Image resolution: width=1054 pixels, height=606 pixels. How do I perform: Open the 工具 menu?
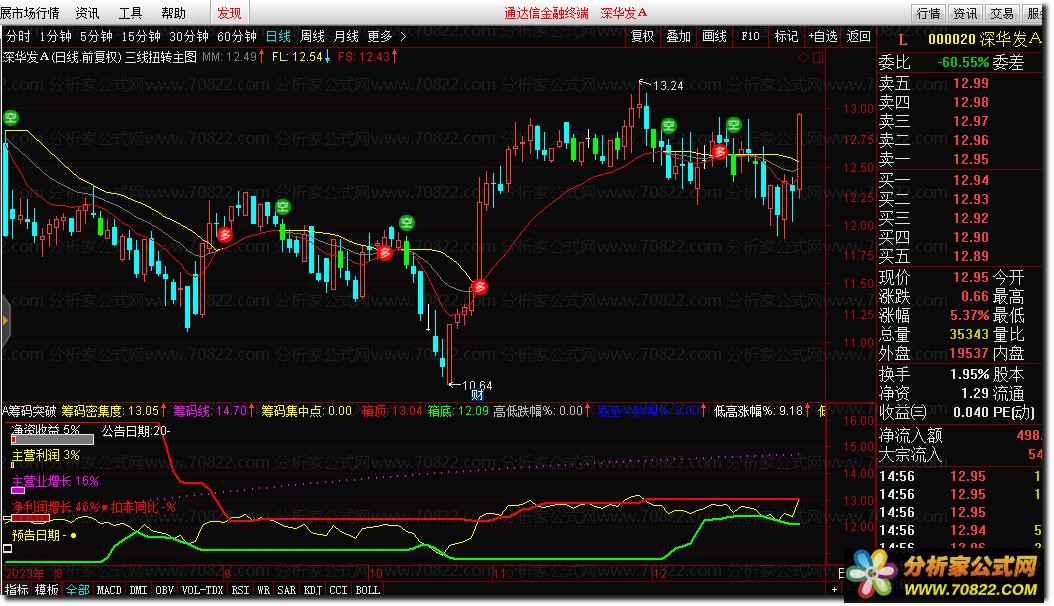click(x=130, y=13)
